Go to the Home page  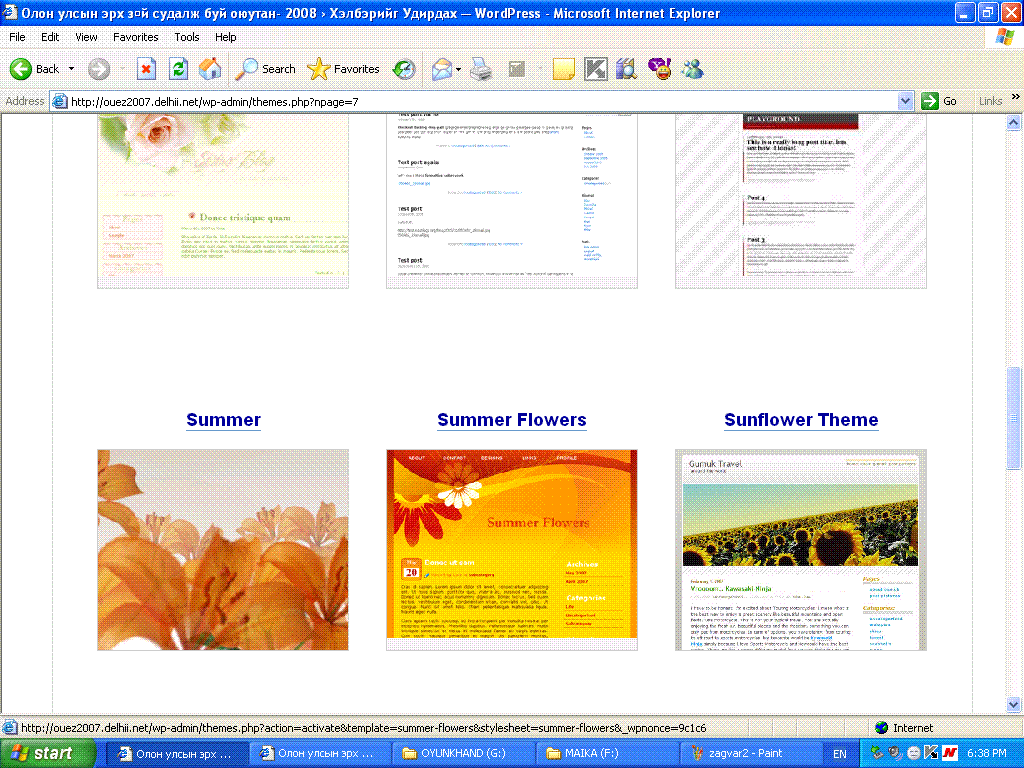tap(210, 69)
